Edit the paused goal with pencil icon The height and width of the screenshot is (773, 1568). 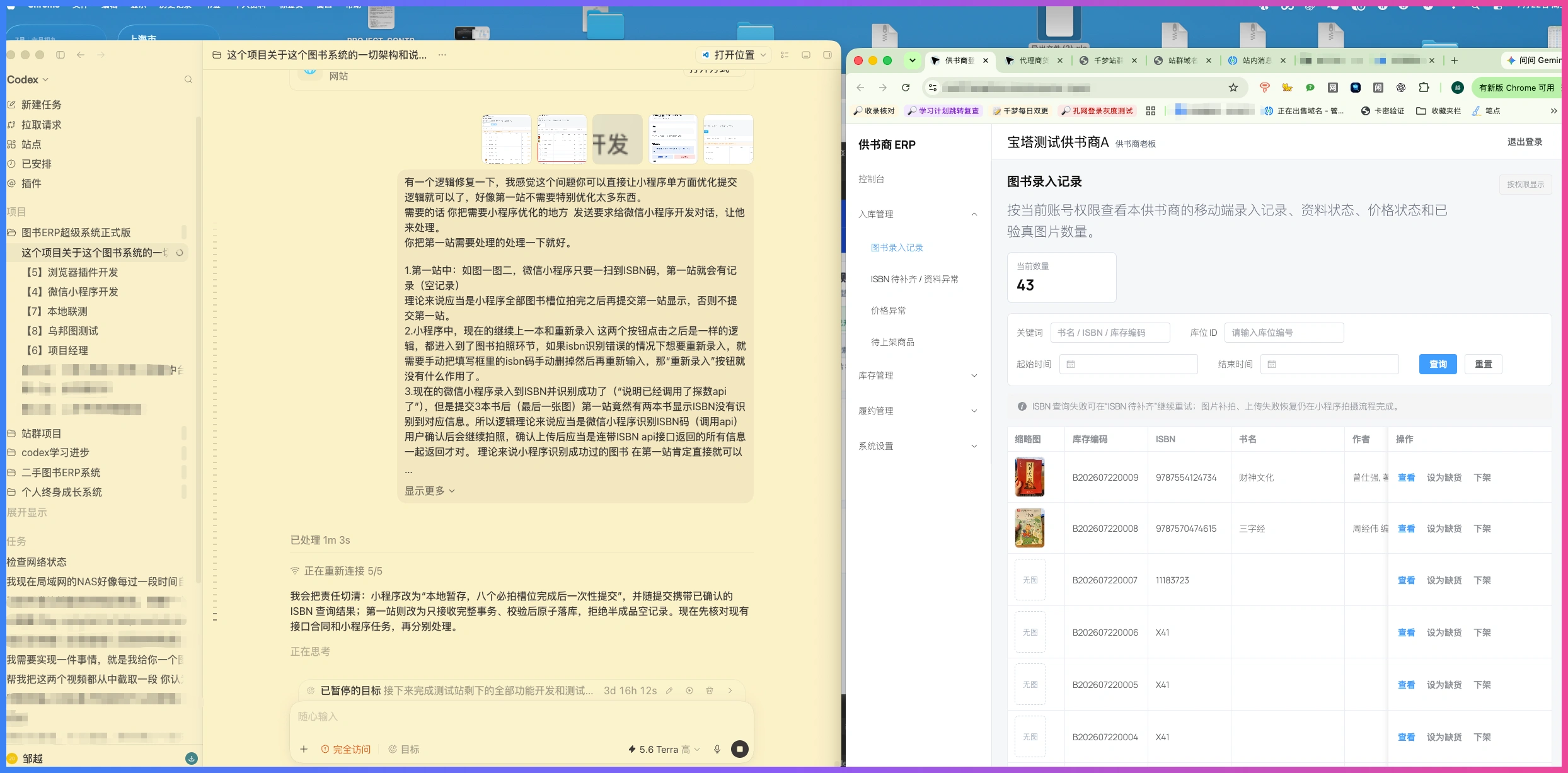point(669,690)
